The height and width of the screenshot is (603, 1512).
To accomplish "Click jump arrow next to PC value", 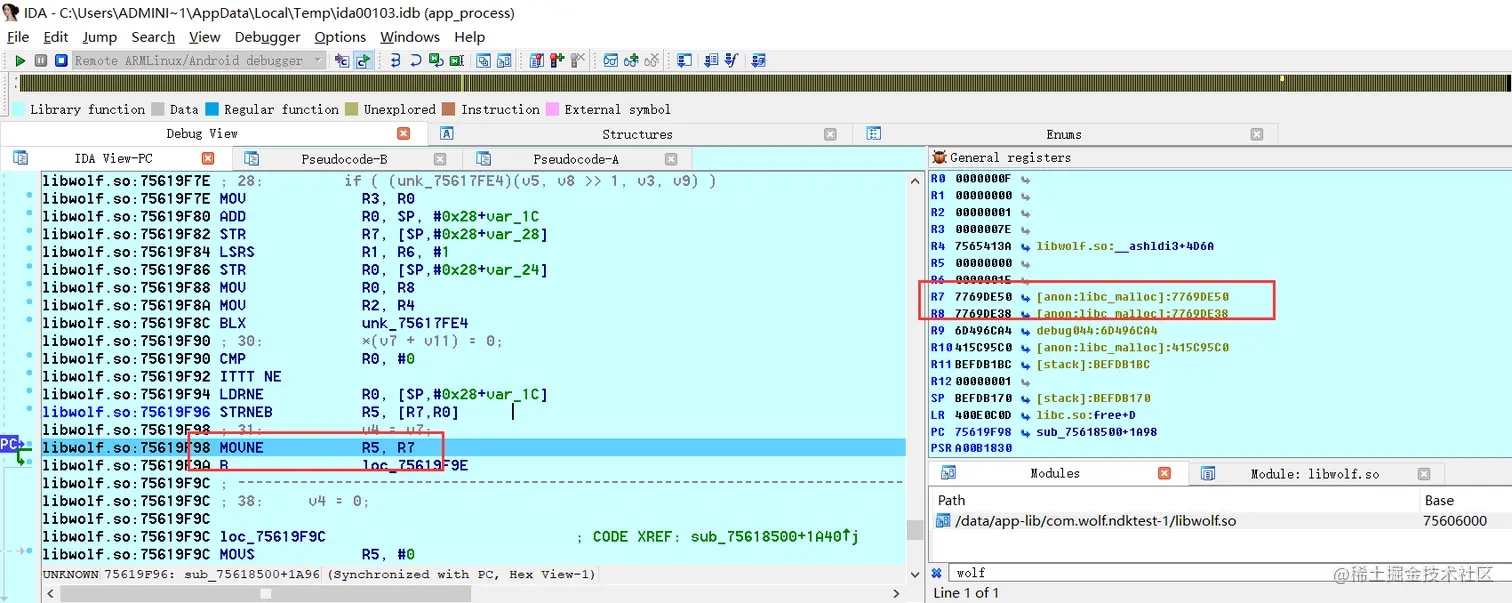I will 1025,432.
